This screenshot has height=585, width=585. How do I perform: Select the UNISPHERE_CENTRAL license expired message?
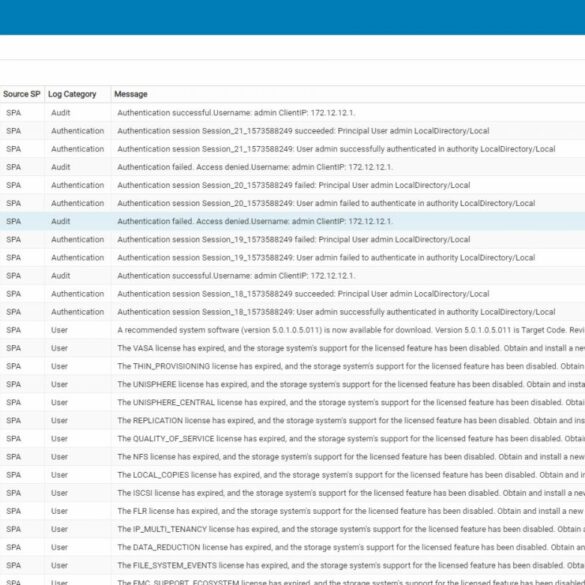[x=351, y=403]
